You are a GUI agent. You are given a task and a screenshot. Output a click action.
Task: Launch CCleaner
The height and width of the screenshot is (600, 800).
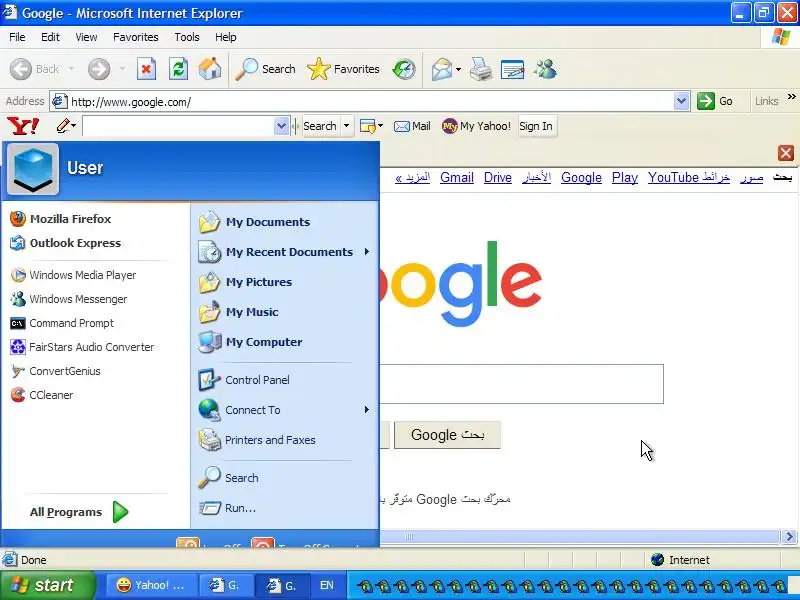tap(42, 395)
